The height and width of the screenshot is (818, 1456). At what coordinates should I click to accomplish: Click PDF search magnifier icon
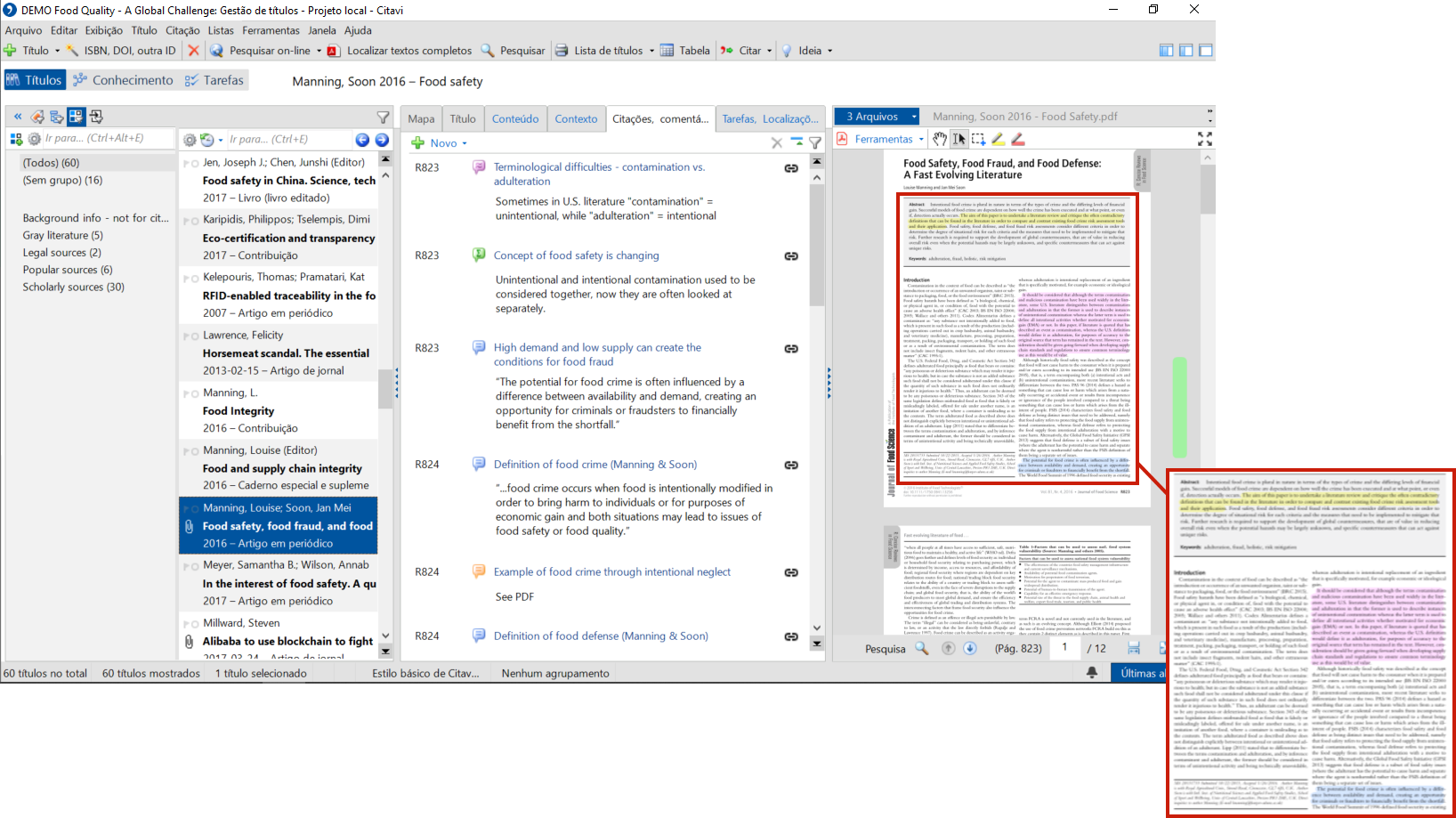pyautogui.click(x=922, y=649)
